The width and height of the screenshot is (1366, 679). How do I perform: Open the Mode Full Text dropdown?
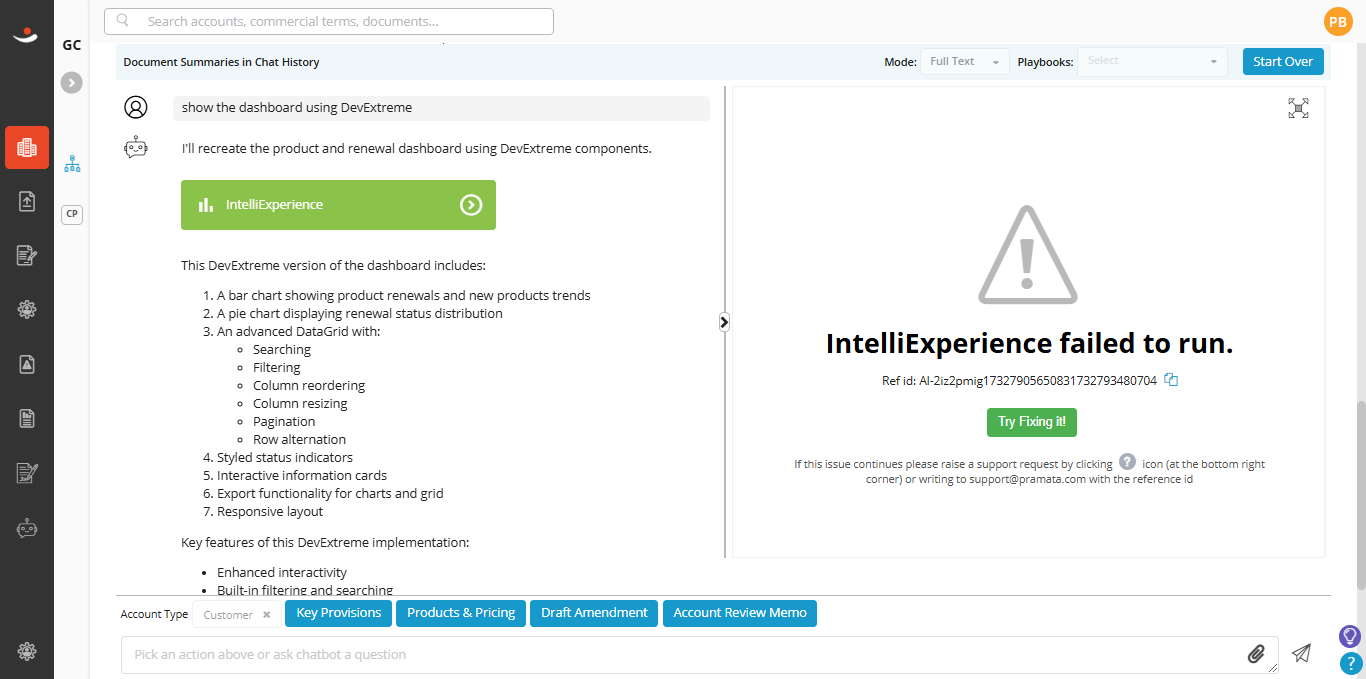click(x=964, y=61)
